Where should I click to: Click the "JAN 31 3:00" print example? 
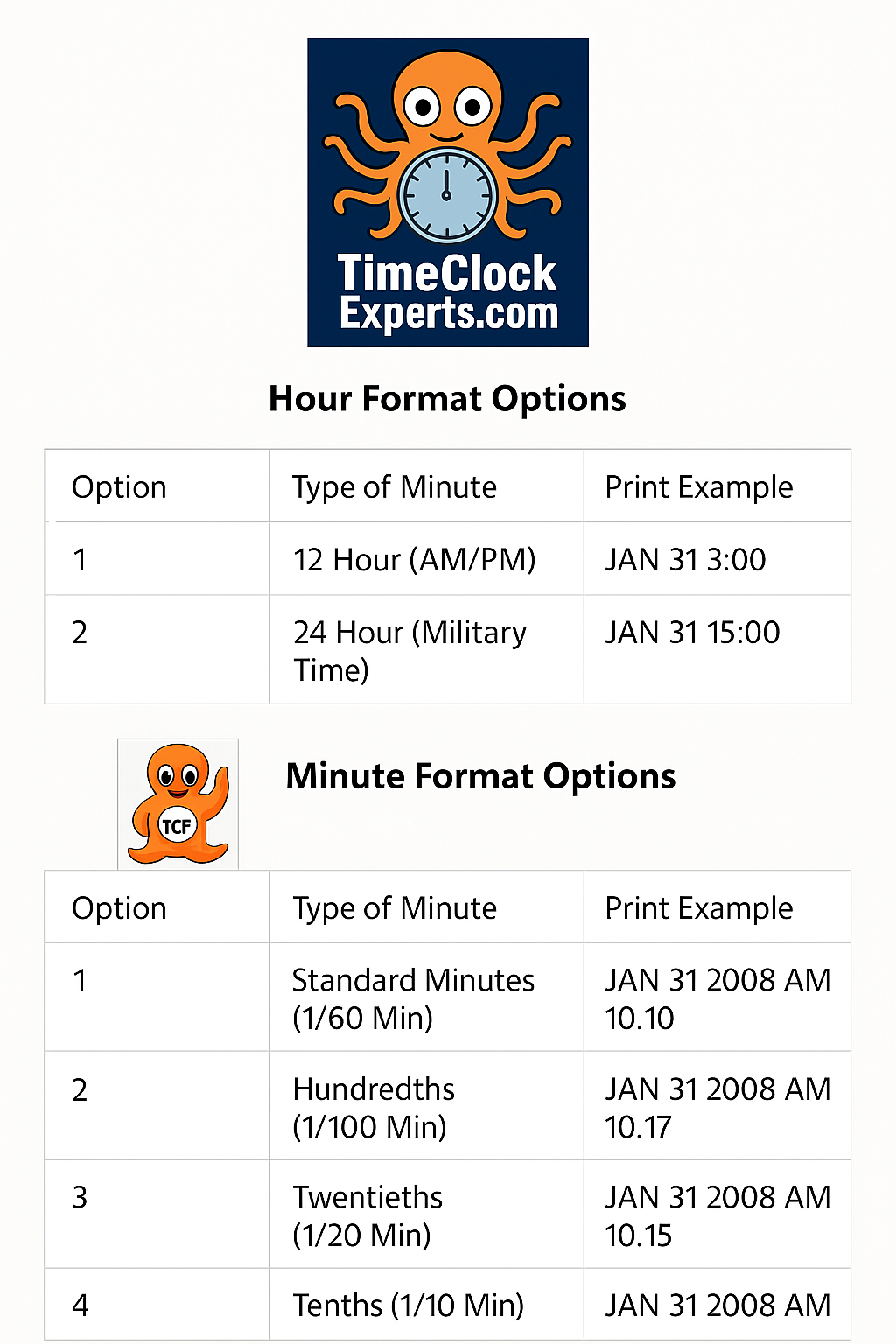[x=685, y=560]
